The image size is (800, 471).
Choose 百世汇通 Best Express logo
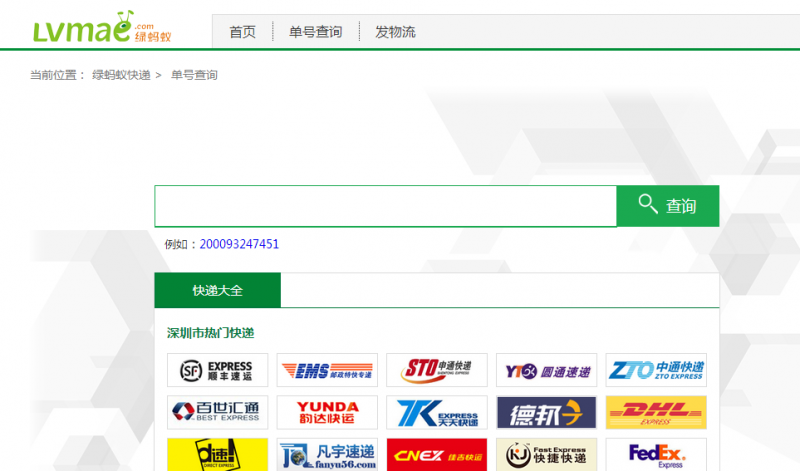tap(217, 412)
